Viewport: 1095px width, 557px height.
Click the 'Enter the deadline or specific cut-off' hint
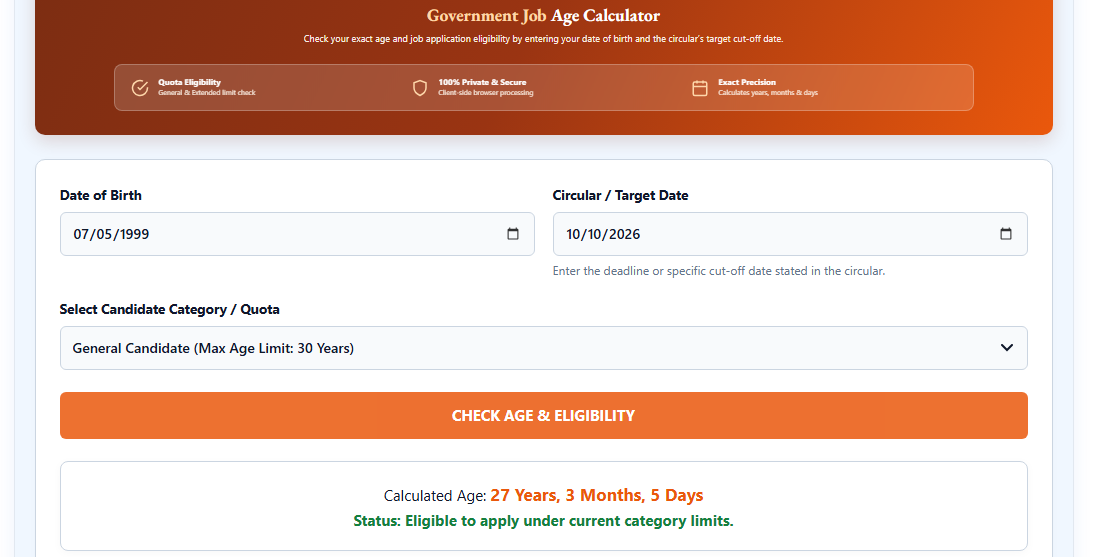point(719,271)
